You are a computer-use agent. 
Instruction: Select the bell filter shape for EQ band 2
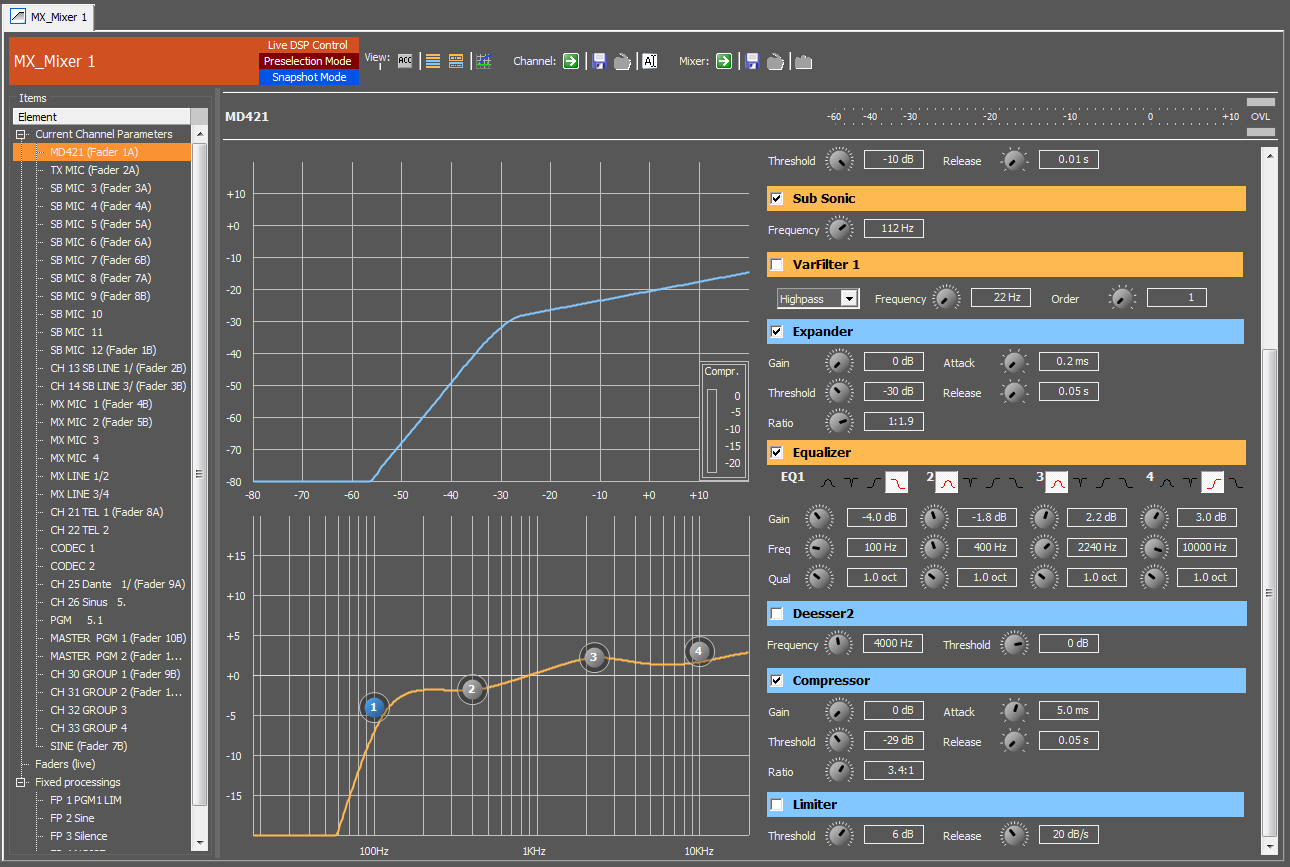click(x=946, y=483)
